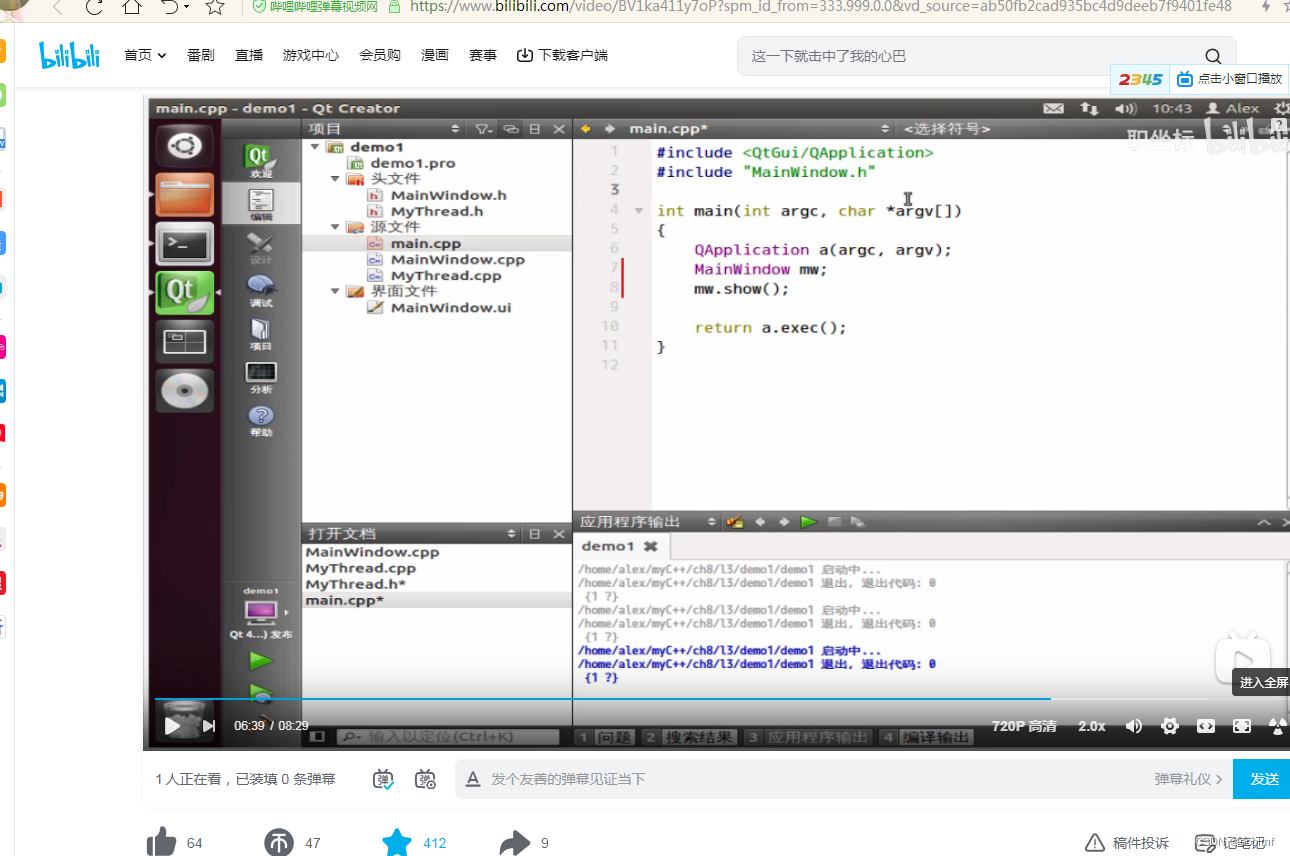Toggle the danmaku display switch
Viewport: 1290px width, 856px height.
(384, 779)
